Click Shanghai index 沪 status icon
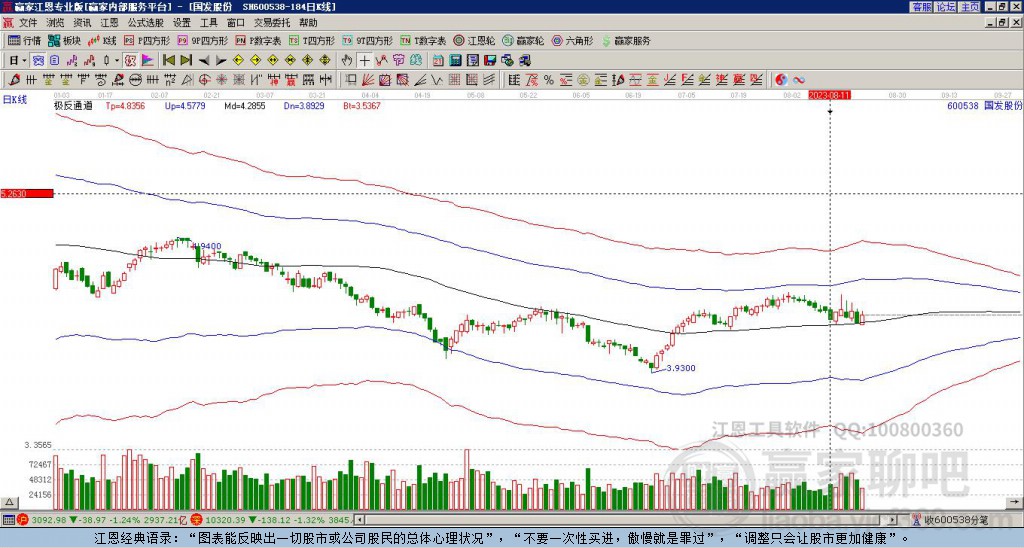This screenshot has height=548, width=1024. [22, 520]
